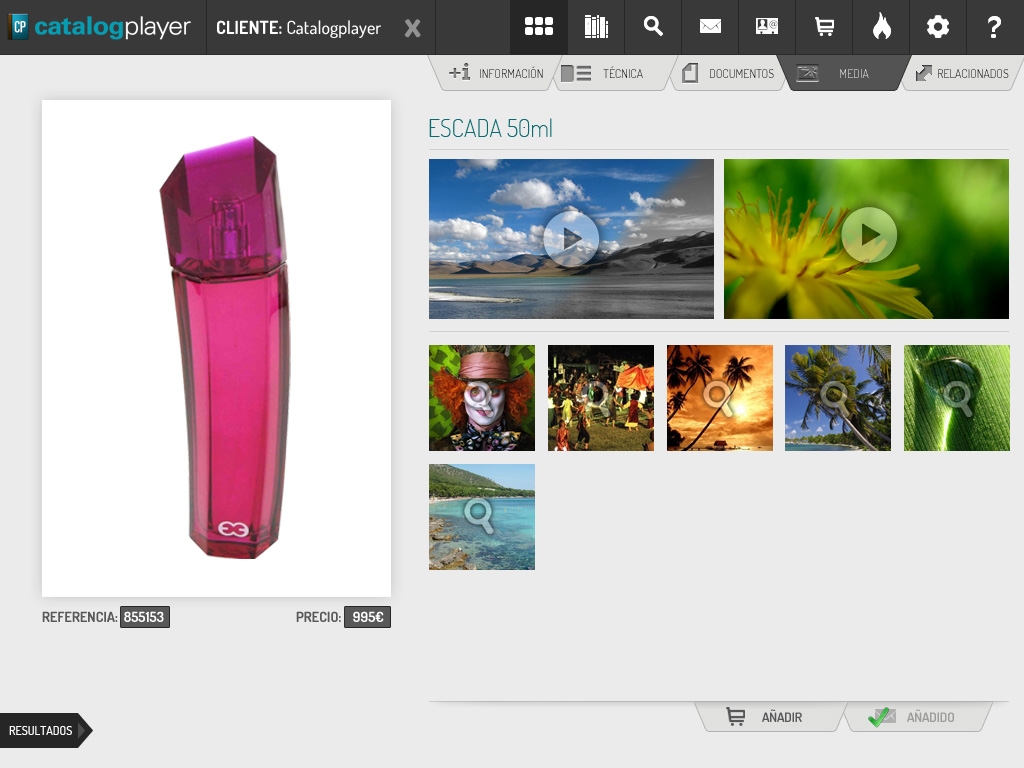Enlarge the Mad Hatter thumbnail
Viewport: 1024px width, 768px height.
[482, 398]
